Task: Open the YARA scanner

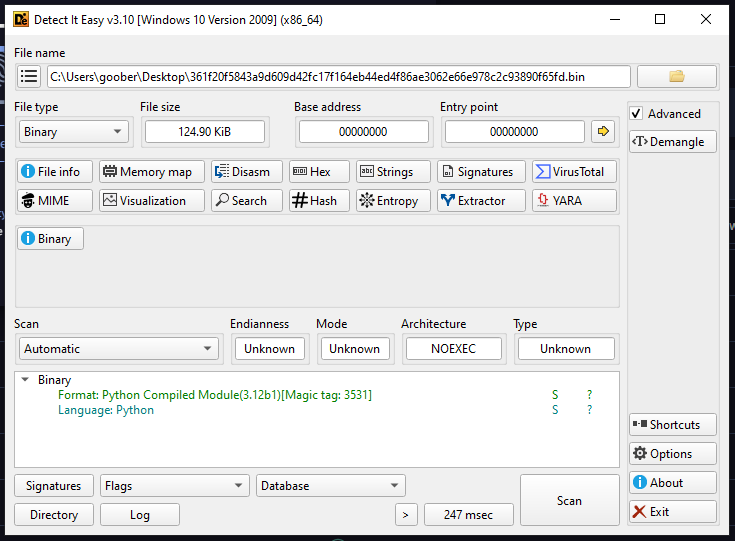Action: point(574,201)
